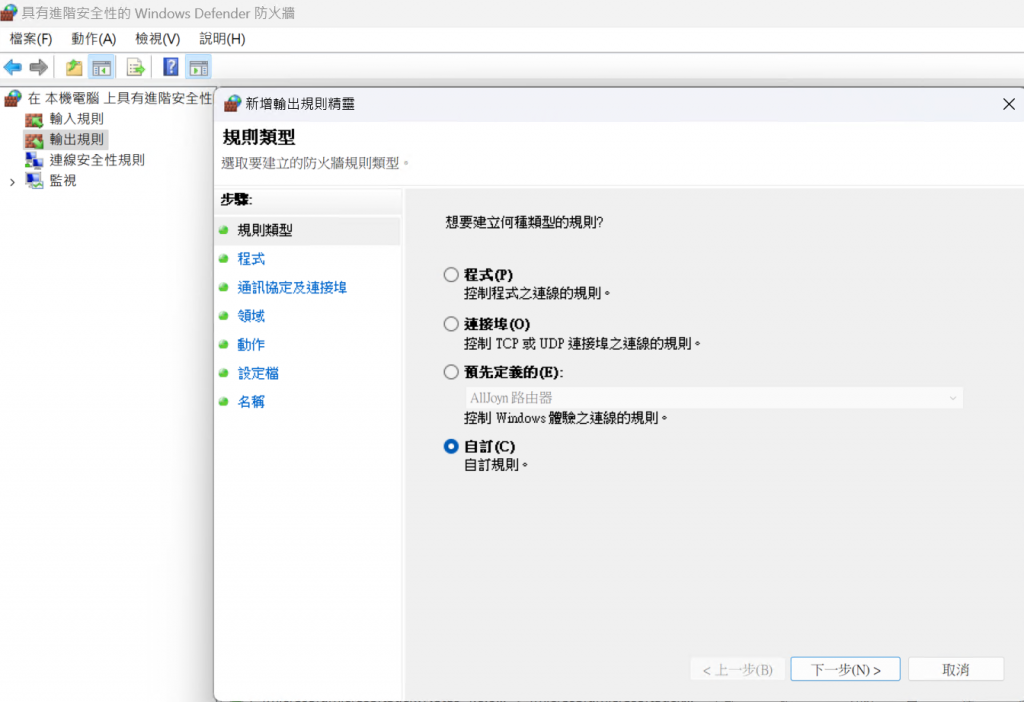The height and width of the screenshot is (702, 1024).
Task: Go to the 領域 step
Action: click(x=251, y=316)
